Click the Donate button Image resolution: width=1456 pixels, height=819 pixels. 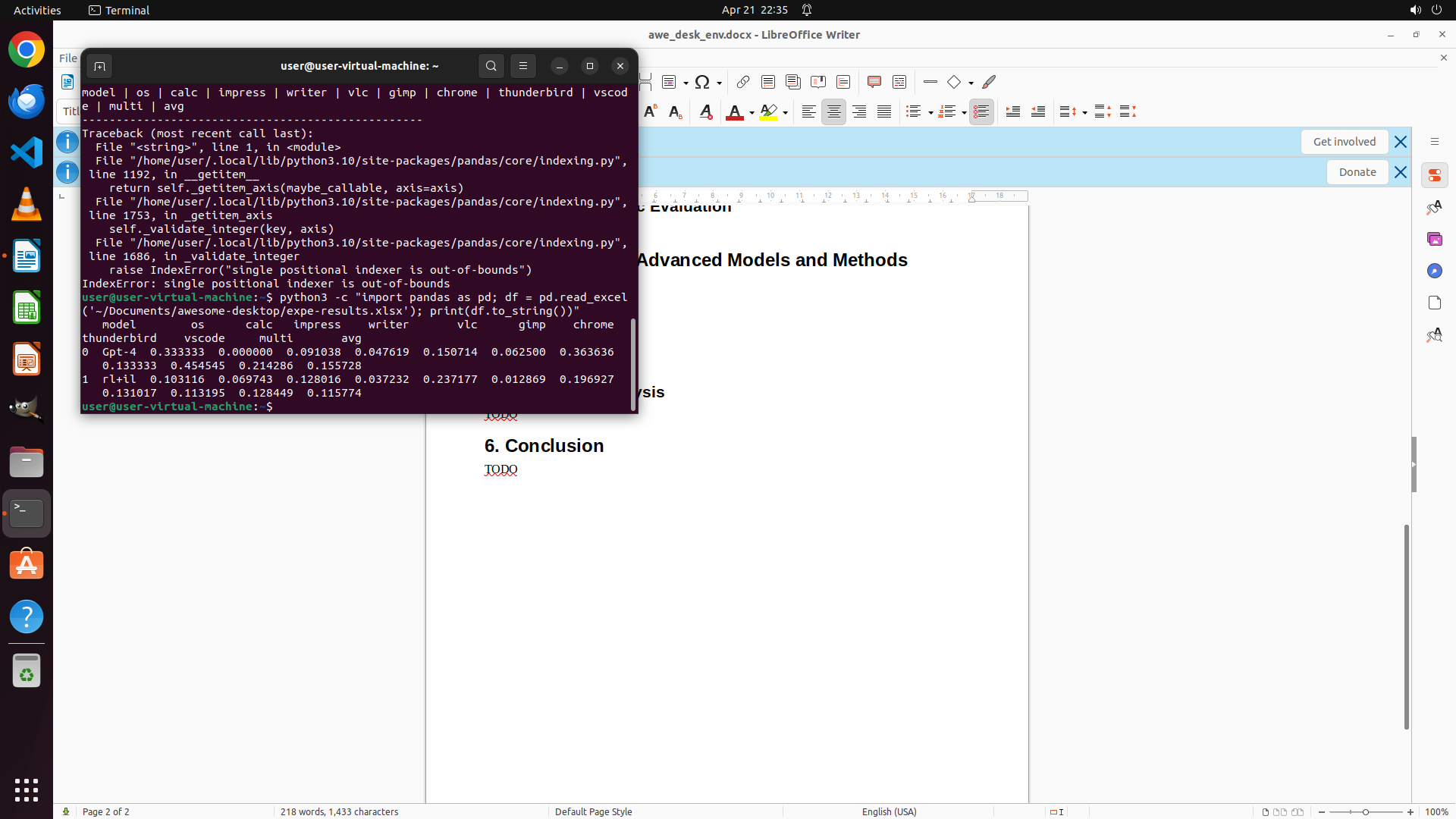tap(1357, 172)
